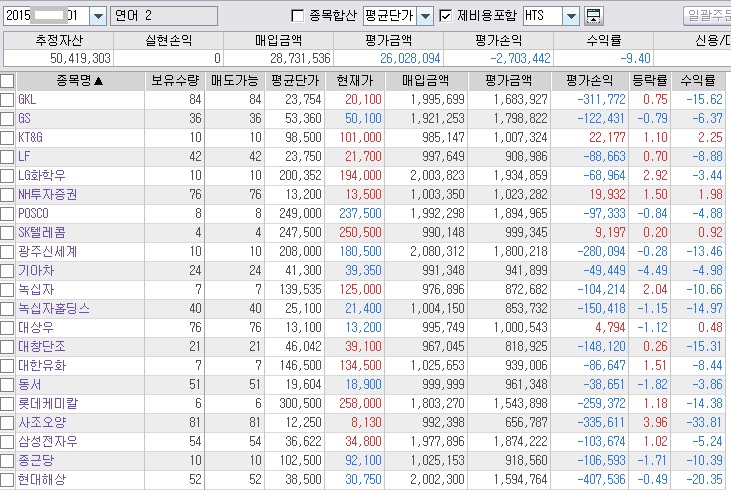Uncheck the 제비용포함 checkbox
This screenshot has height=495, width=731.
[x=445, y=16]
